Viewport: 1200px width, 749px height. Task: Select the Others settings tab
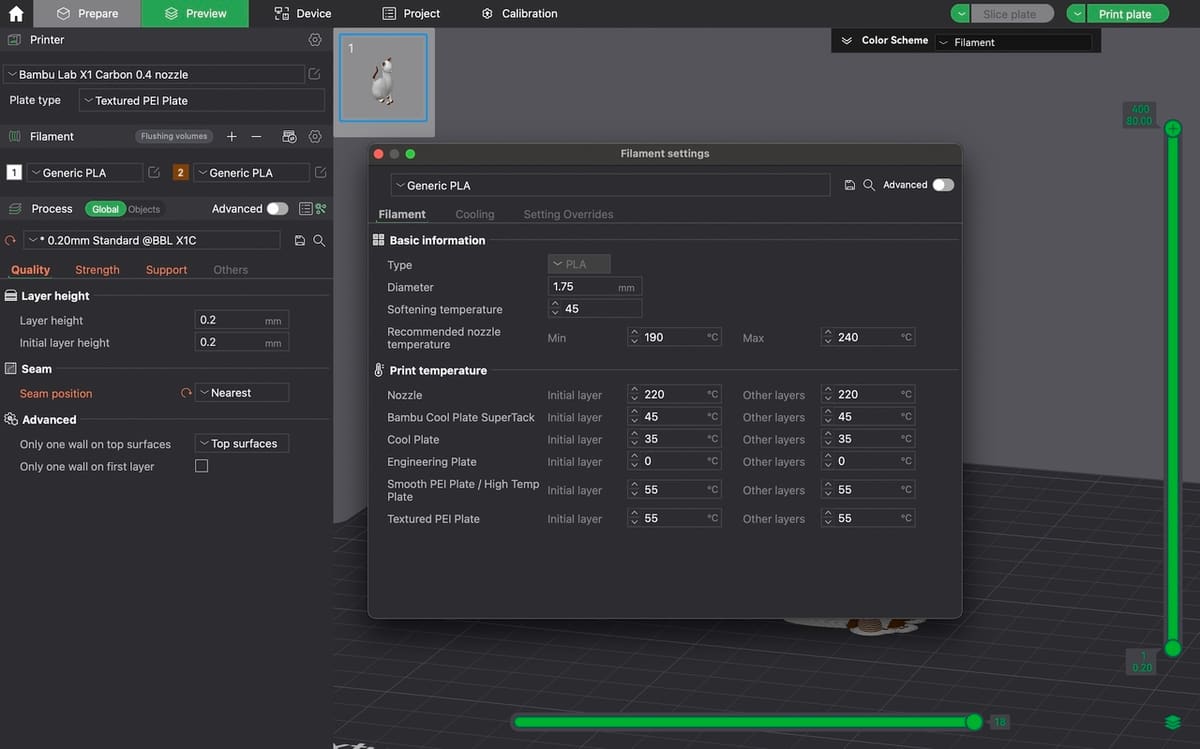tap(230, 270)
